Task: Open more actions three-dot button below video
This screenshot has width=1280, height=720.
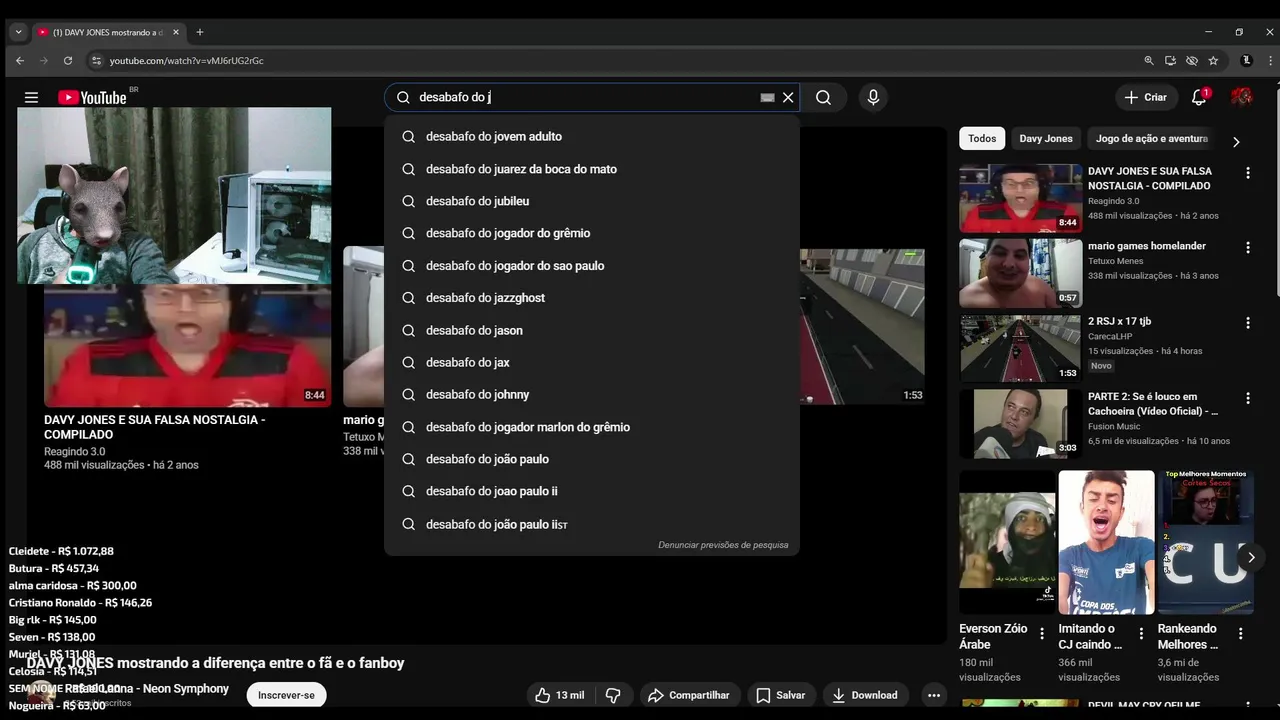Action: (933, 695)
